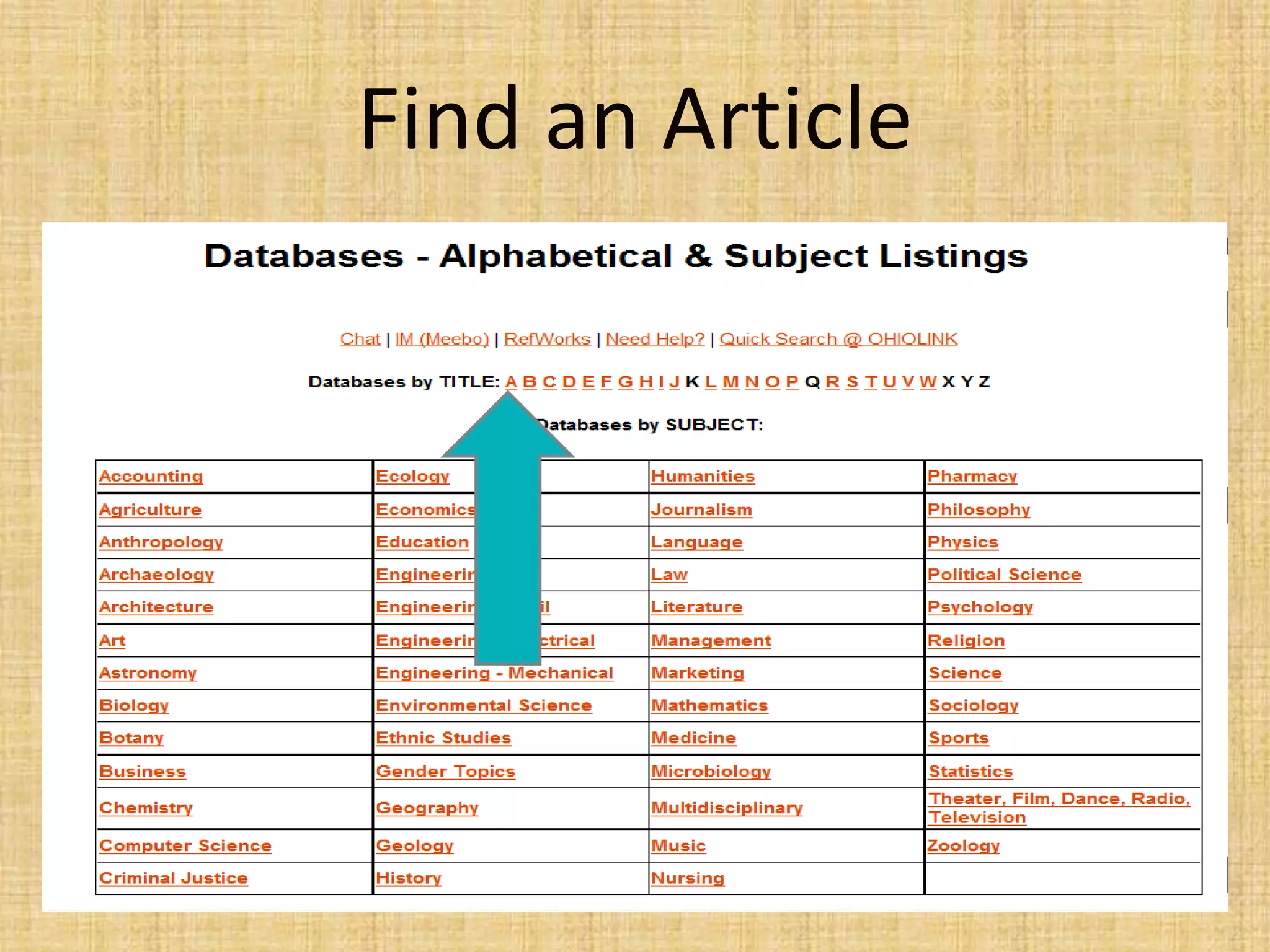This screenshot has width=1270, height=952.
Task: Select the Journalism subject
Action: tap(701, 509)
